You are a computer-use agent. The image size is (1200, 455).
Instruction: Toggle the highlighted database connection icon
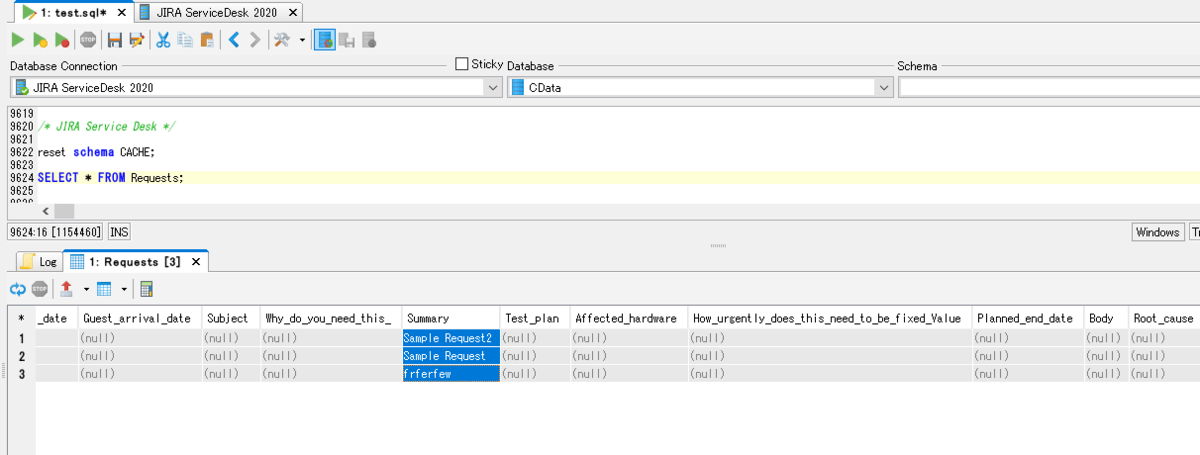point(324,40)
